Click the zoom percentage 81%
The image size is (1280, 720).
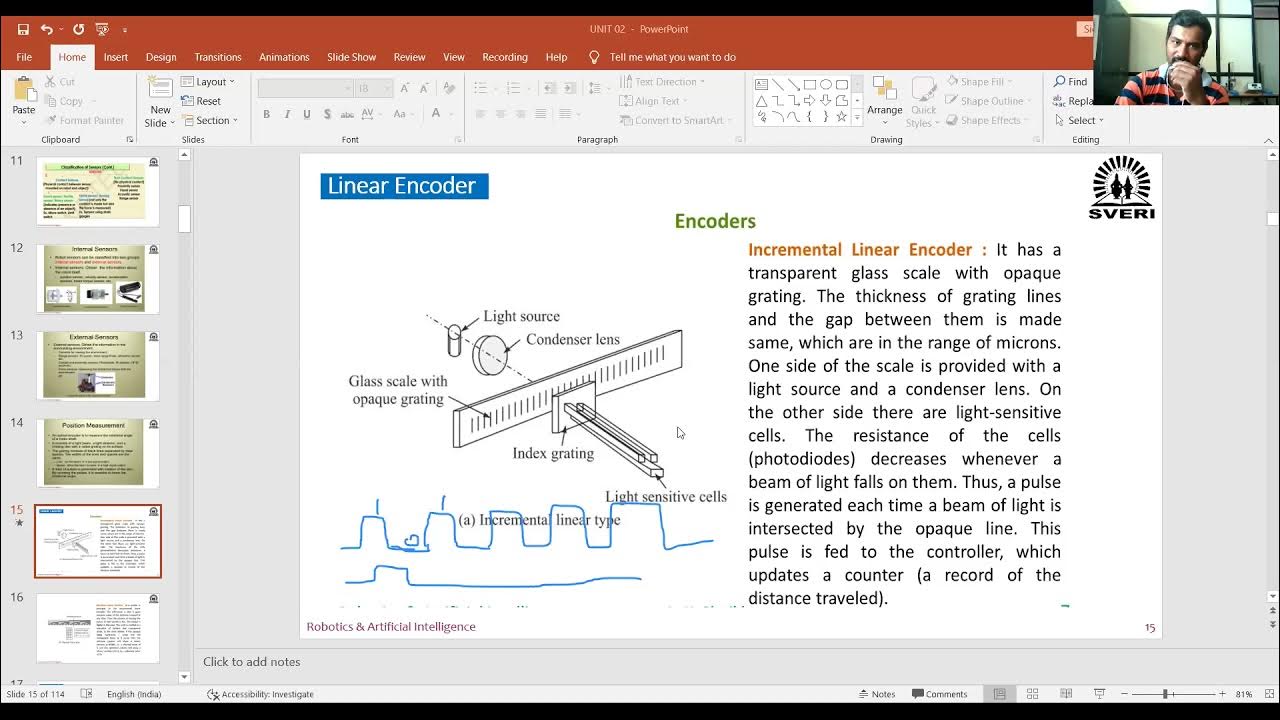pos(1244,694)
